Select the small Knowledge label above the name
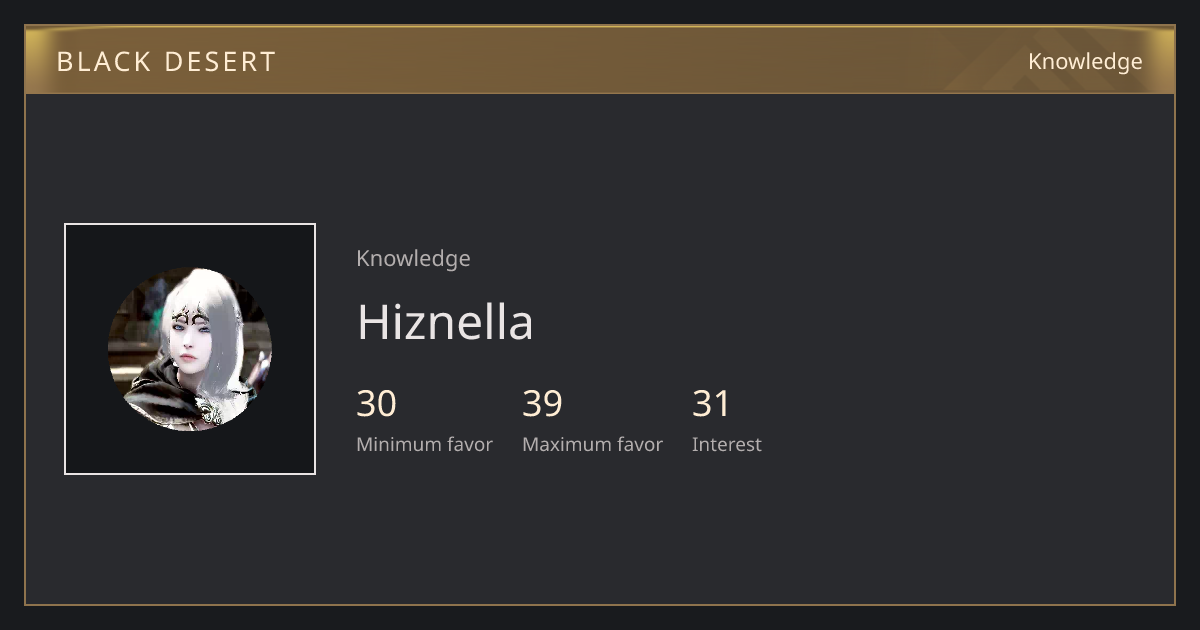Image resolution: width=1200 pixels, height=630 pixels. [x=413, y=258]
